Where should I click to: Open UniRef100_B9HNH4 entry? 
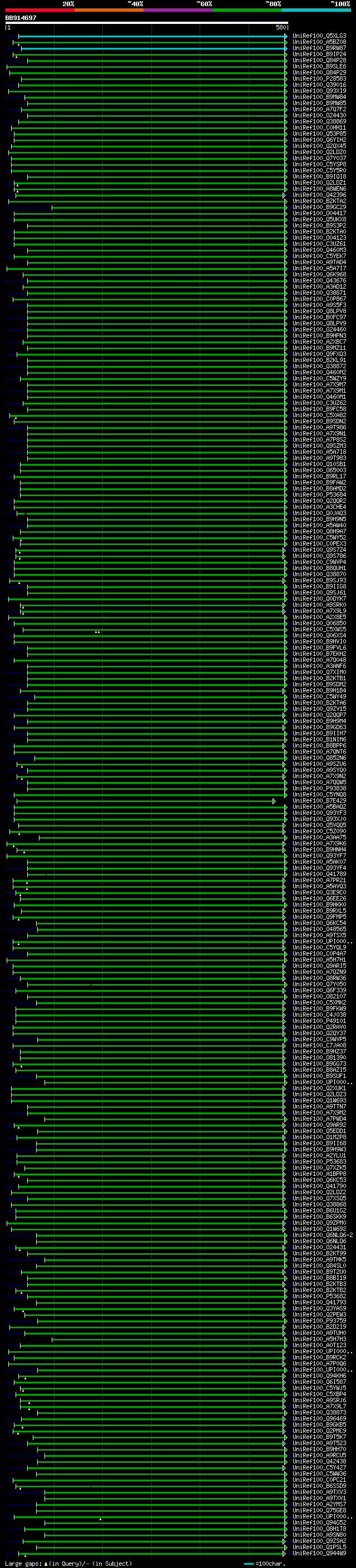click(x=319, y=850)
